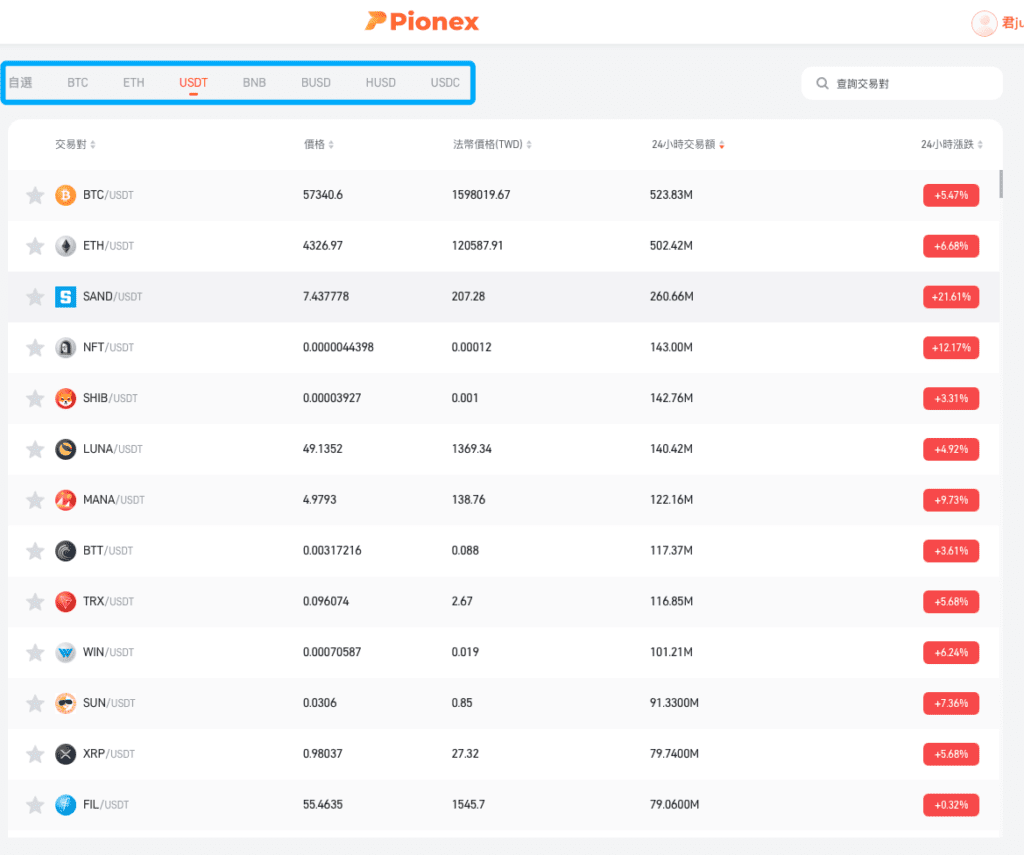
Task: Click the BTC coin icon
Action: pos(65,195)
